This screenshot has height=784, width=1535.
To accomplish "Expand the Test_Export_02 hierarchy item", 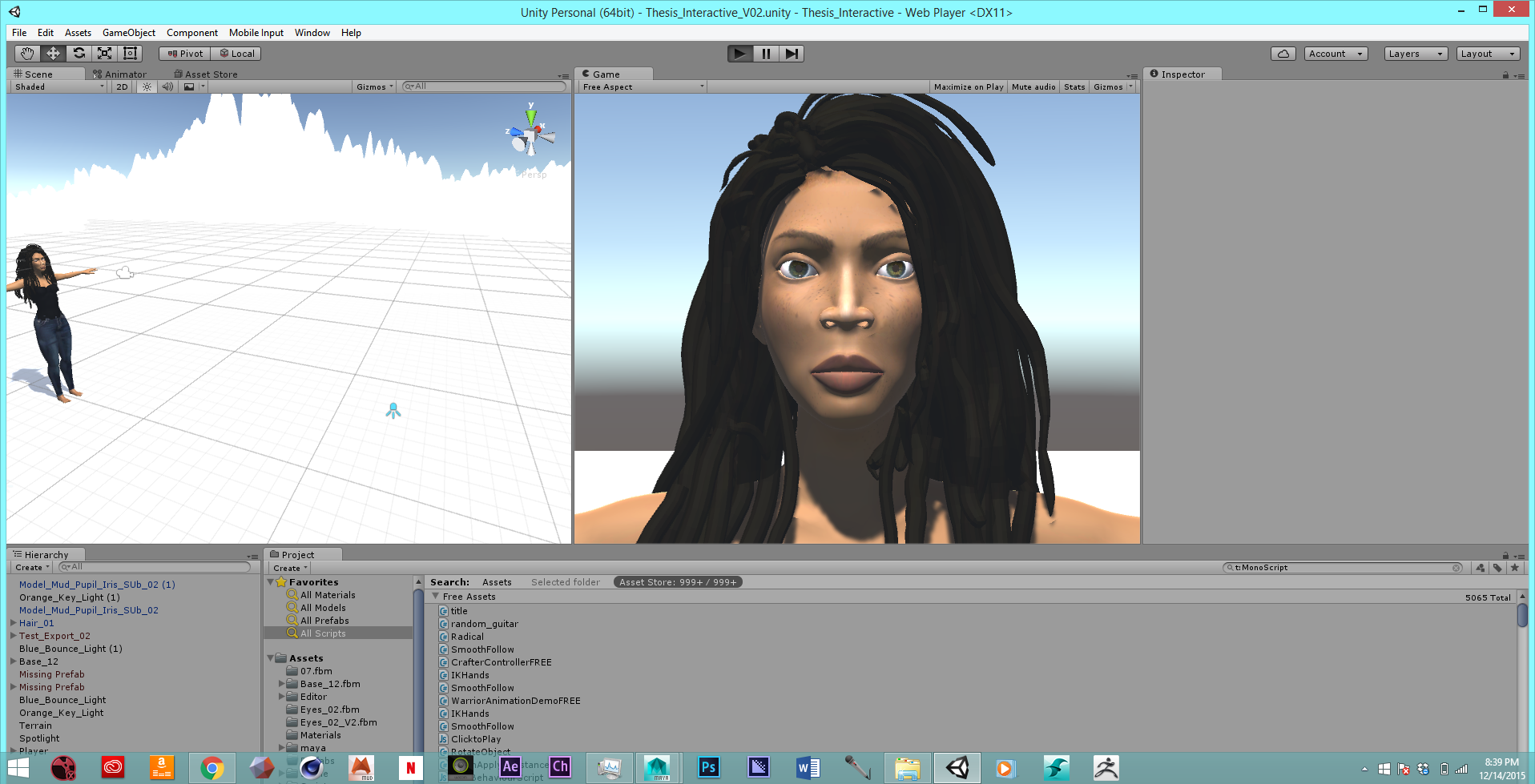I will tap(14, 636).
